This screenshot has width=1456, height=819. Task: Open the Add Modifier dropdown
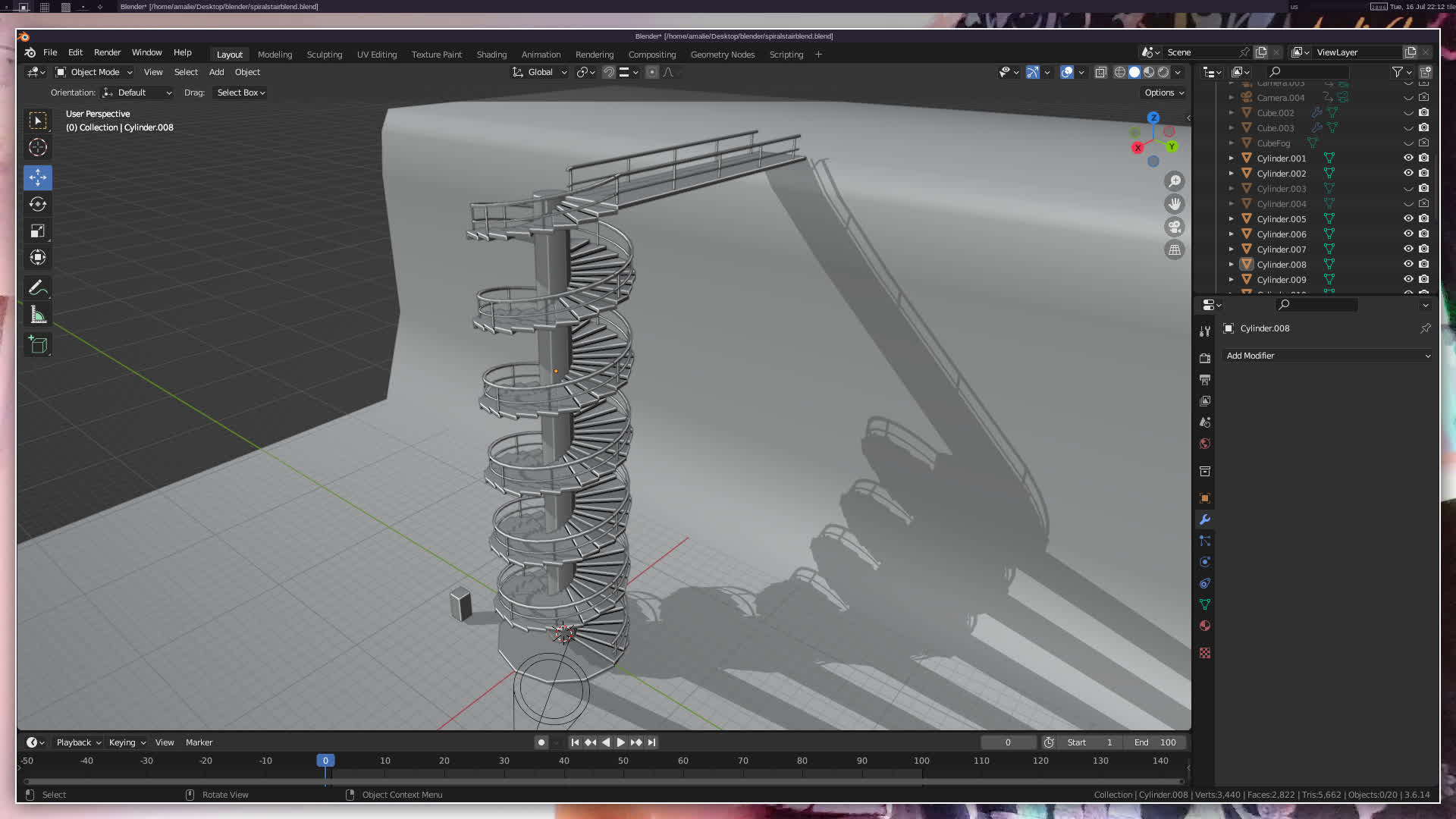[x=1327, y=356]
